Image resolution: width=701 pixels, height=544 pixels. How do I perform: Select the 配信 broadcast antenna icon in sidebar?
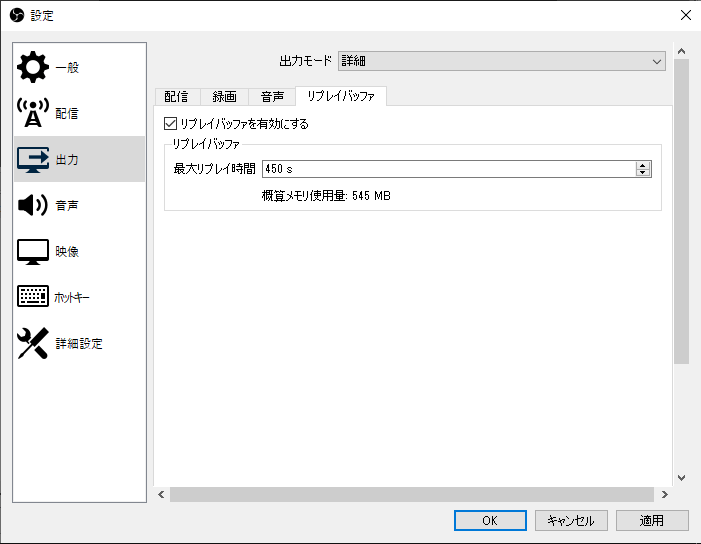(x=33, y=113)
